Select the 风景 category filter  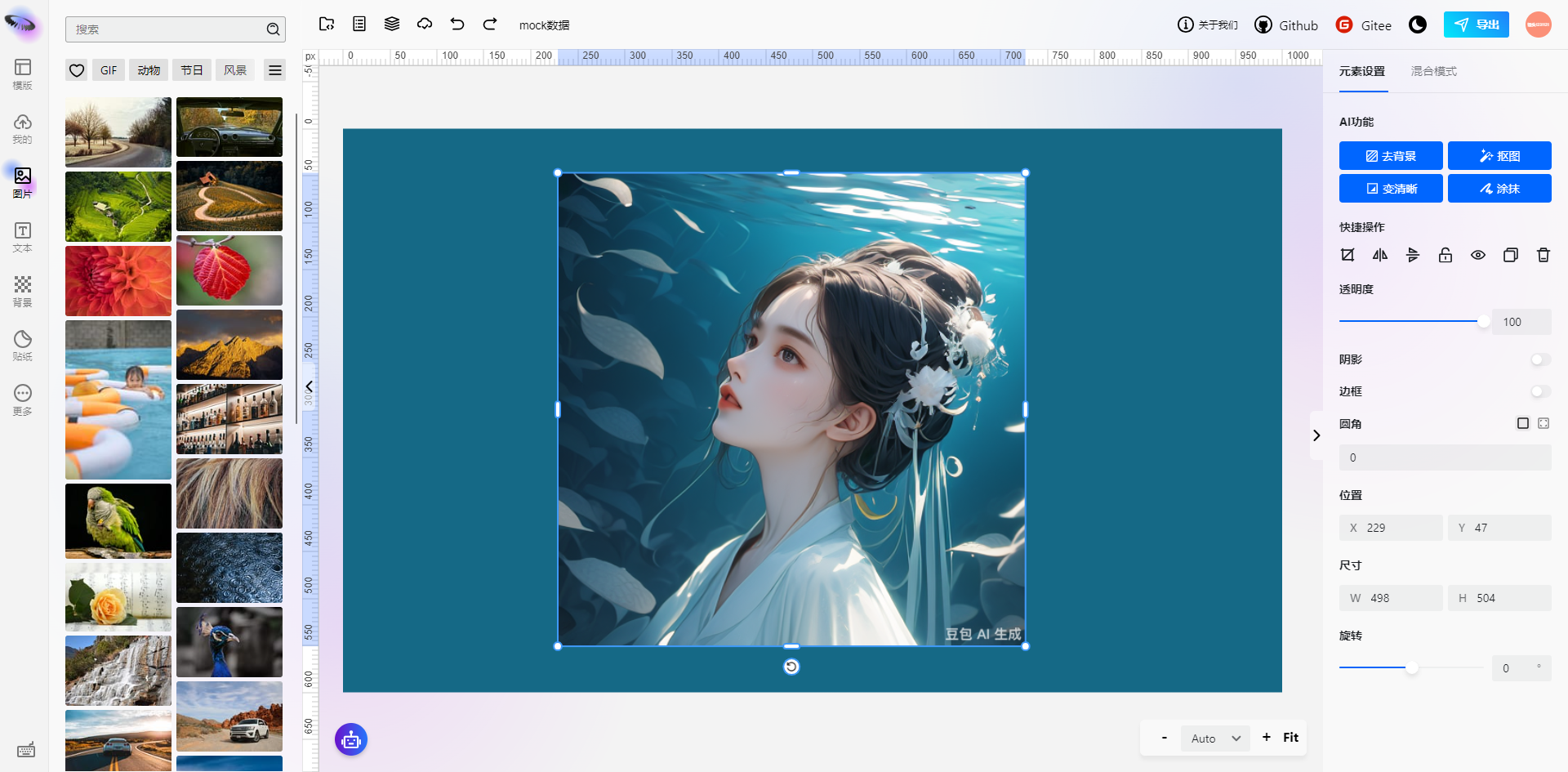pyautogui.click(x=235, y=70)
